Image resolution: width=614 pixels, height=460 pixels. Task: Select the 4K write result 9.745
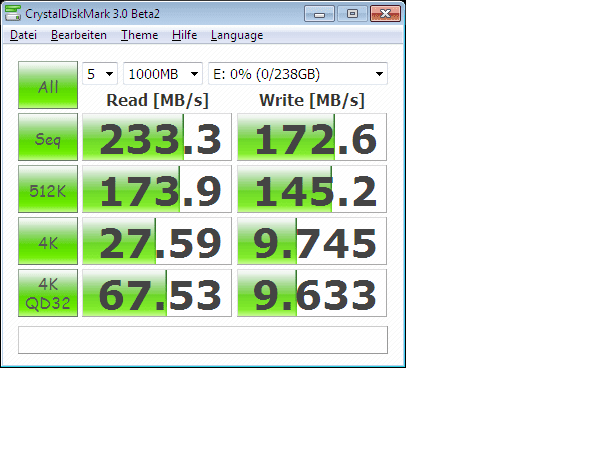pos(312,241)
